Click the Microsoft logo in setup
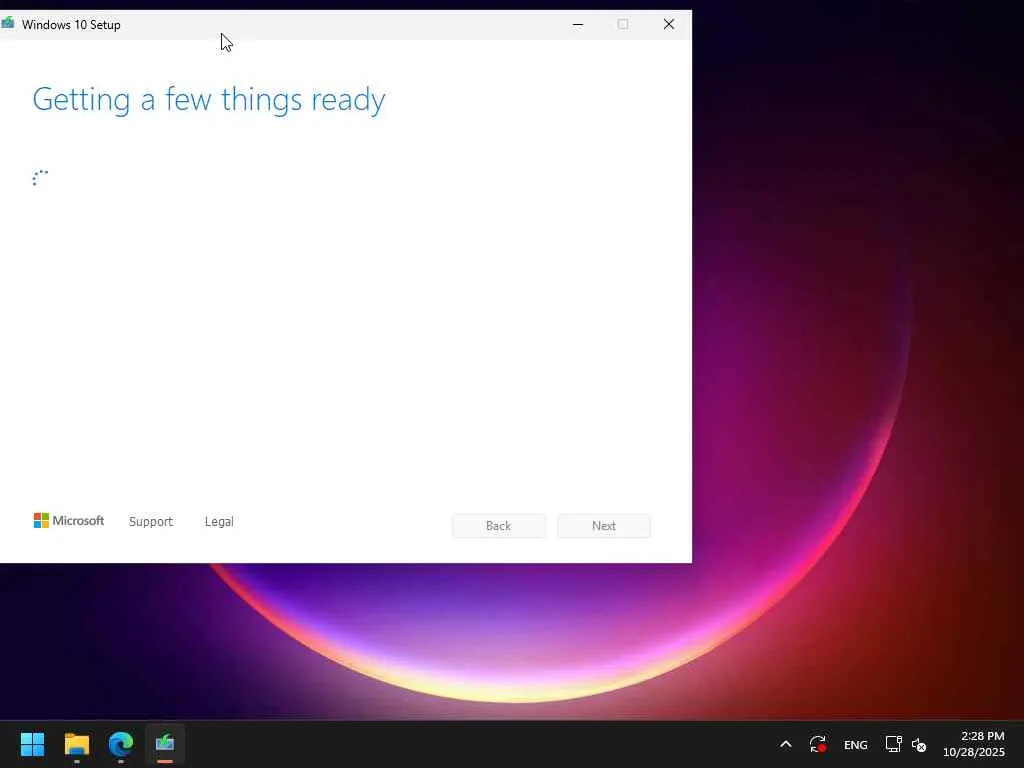This screenshot has height=768, width=1024. coord(69,520)
